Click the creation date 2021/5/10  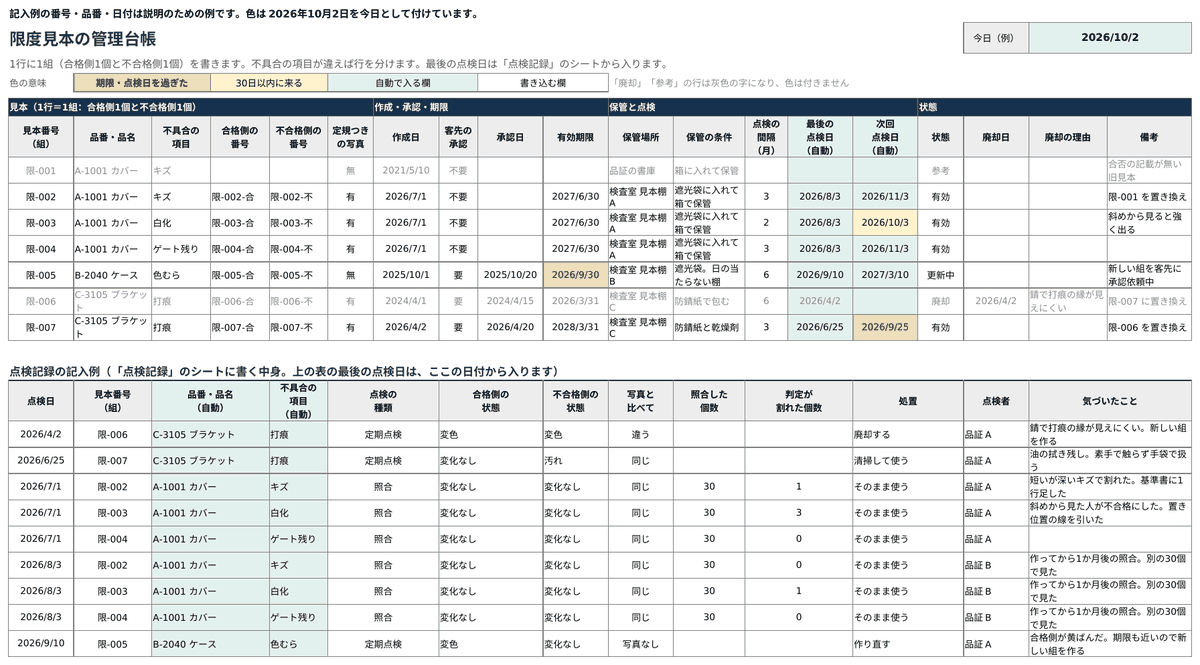tap(406, 170)
